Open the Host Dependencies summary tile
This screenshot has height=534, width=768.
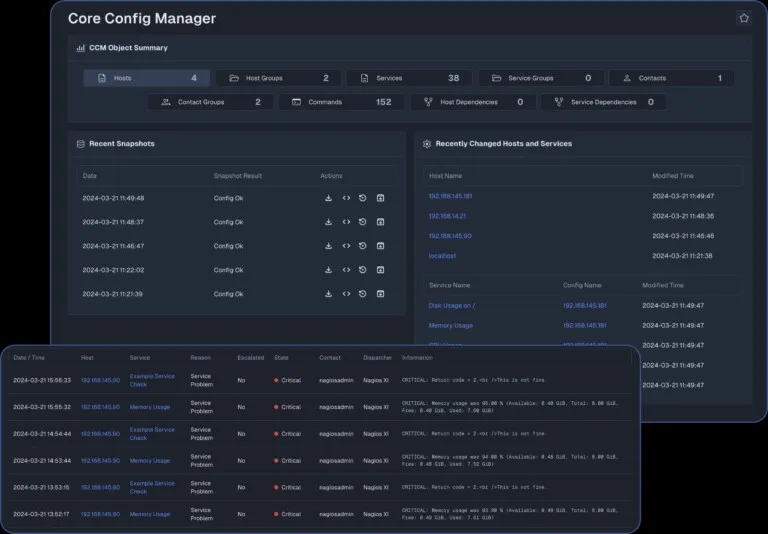point(473,102)
